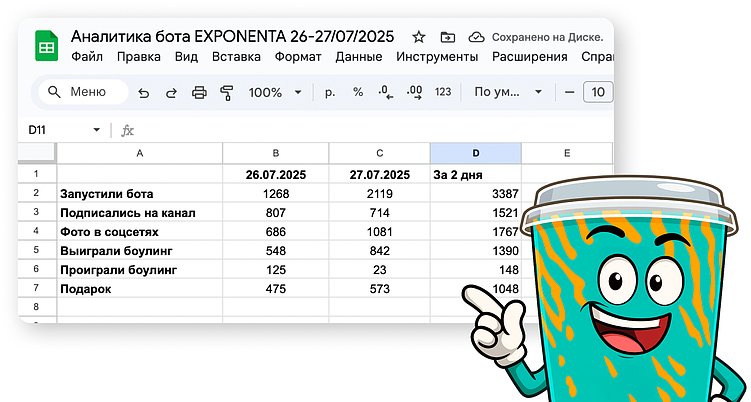Select cell with value 573

[x=379, y=288]
